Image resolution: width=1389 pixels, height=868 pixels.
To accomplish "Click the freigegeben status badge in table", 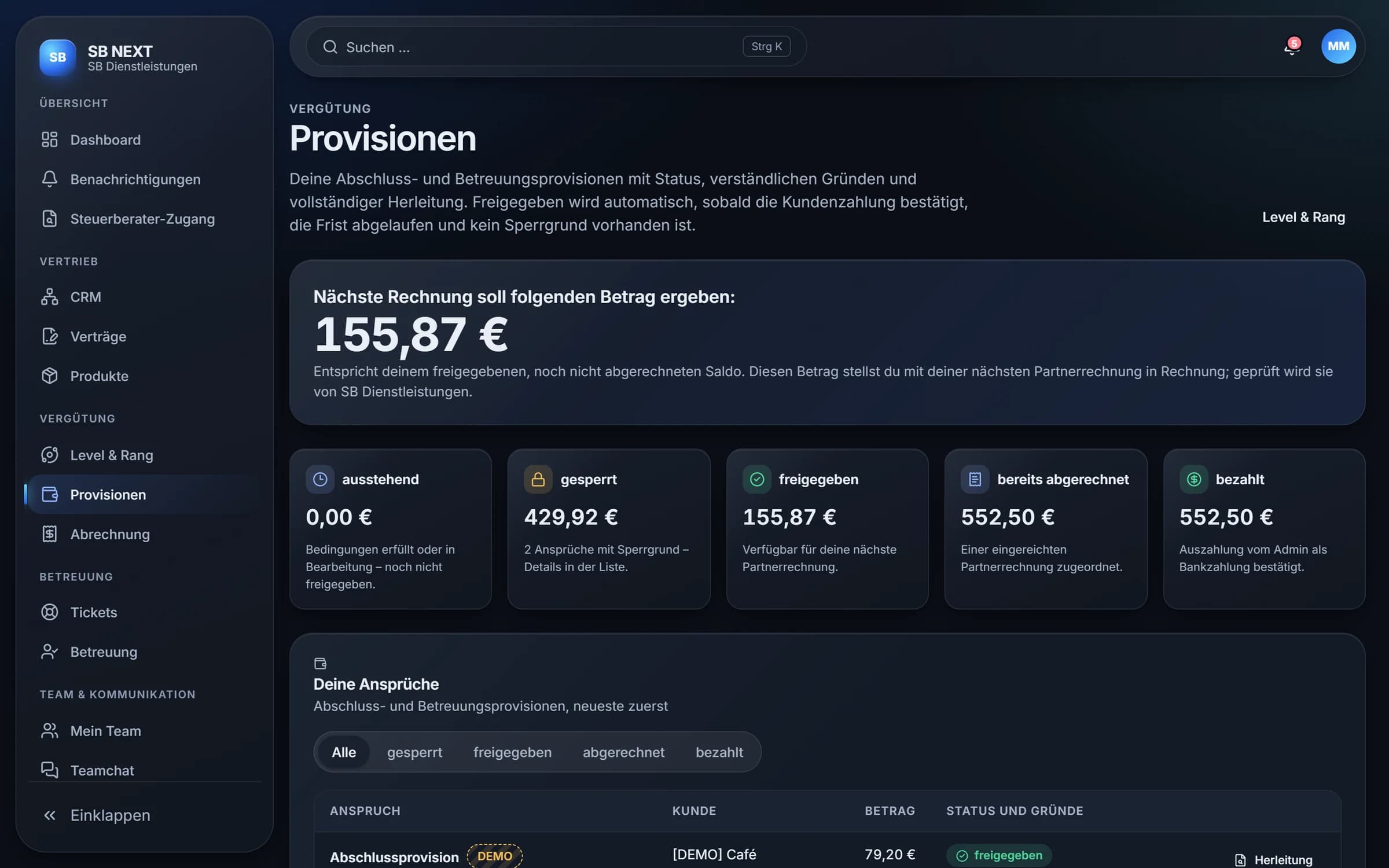I will coord(999,855).
